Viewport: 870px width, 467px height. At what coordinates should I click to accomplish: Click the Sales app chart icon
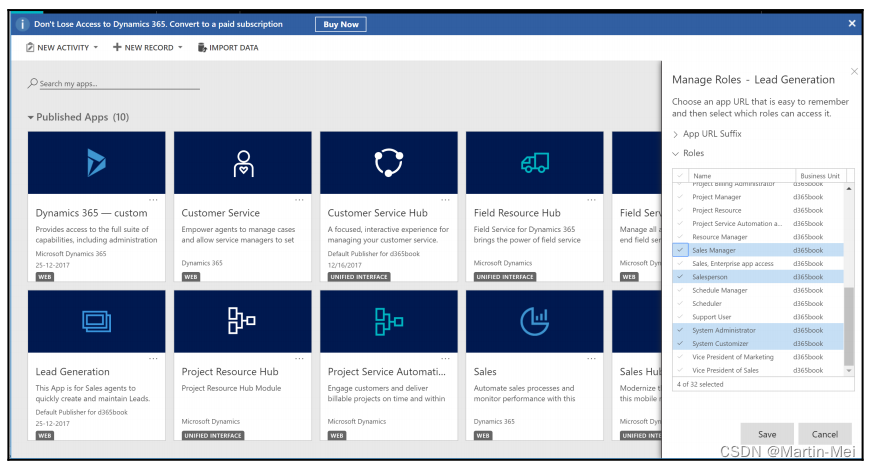point(535,321)
